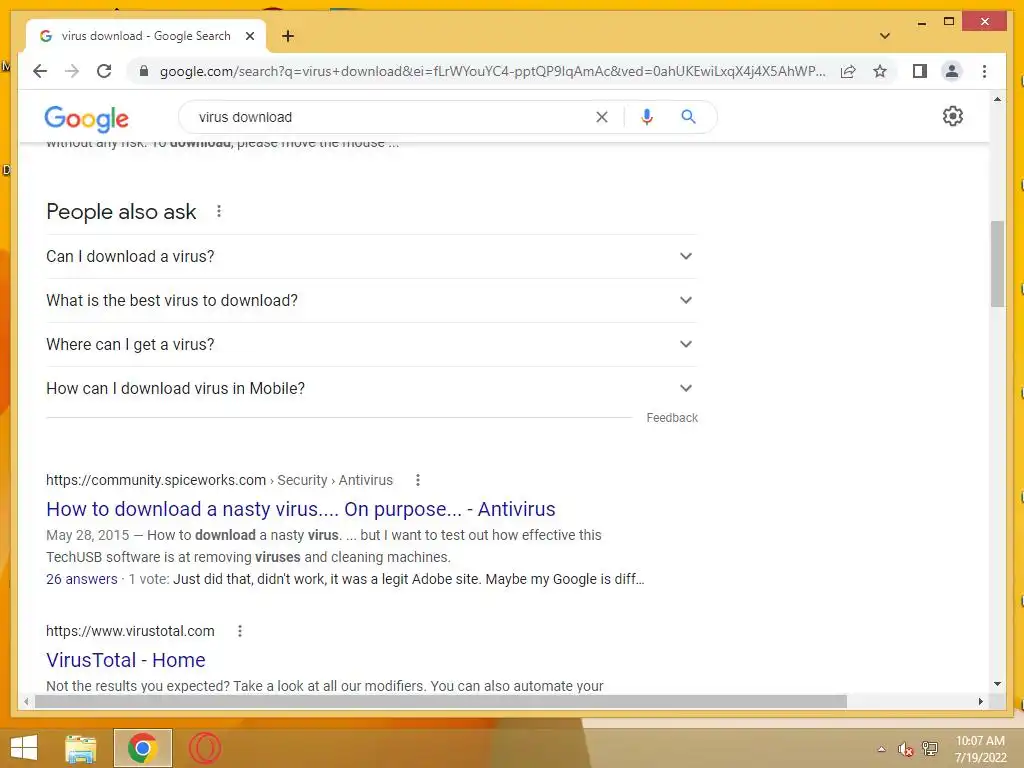Share this page from address bar

[848, 71]
